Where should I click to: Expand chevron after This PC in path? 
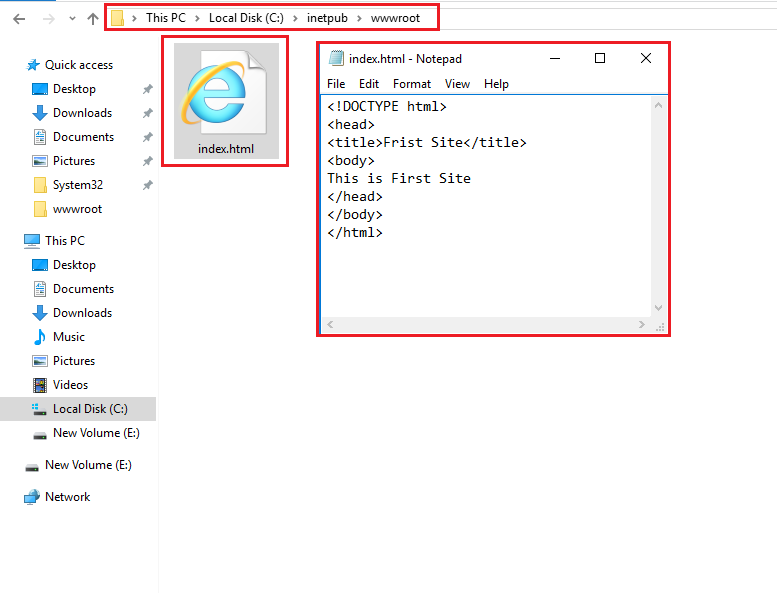[x=197, y=18]
